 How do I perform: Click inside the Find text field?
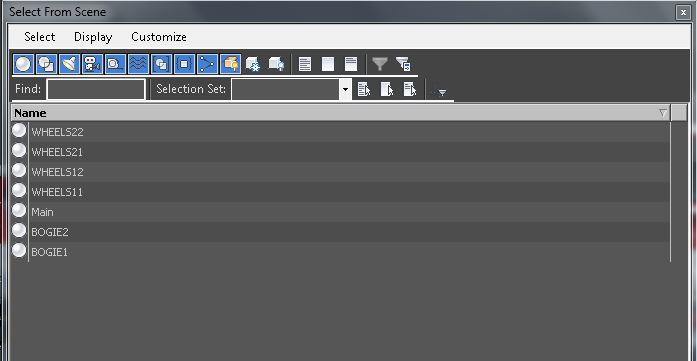(x=96, y=89)
